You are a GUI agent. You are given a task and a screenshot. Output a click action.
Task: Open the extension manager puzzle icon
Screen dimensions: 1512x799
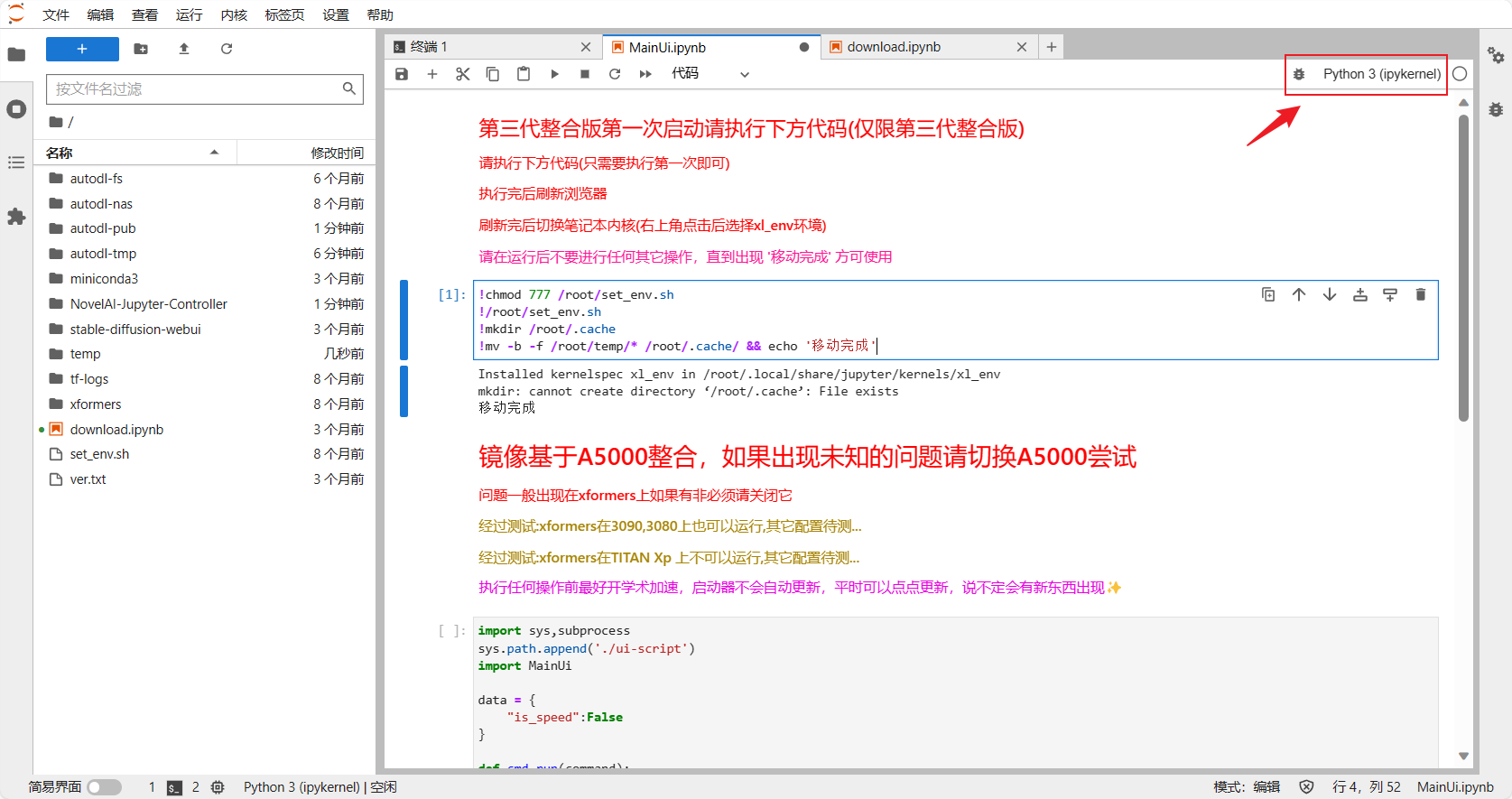16,217
